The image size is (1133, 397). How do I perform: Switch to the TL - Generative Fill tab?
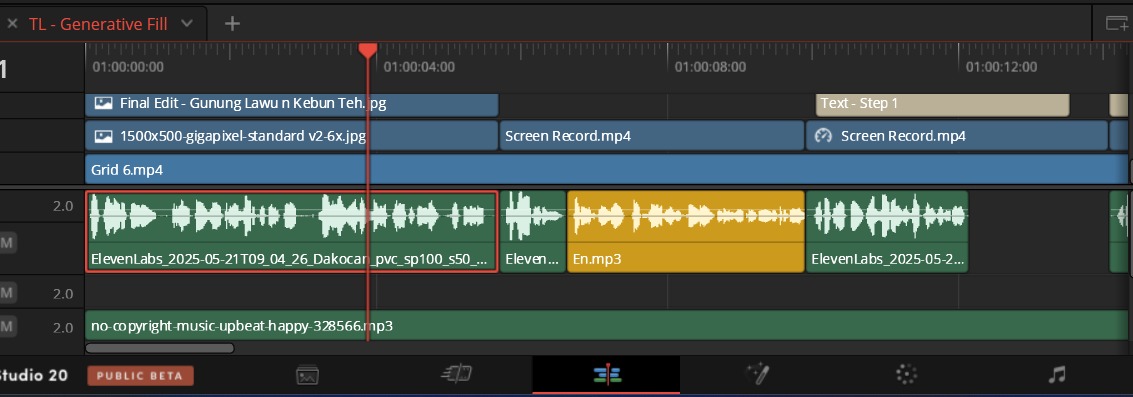tap(98, 24)
